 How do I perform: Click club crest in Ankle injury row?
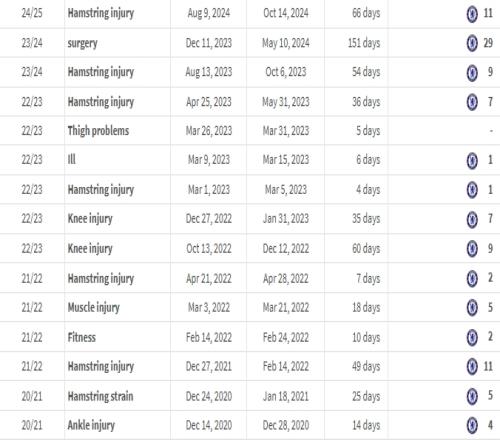click(x=472, y=425)
